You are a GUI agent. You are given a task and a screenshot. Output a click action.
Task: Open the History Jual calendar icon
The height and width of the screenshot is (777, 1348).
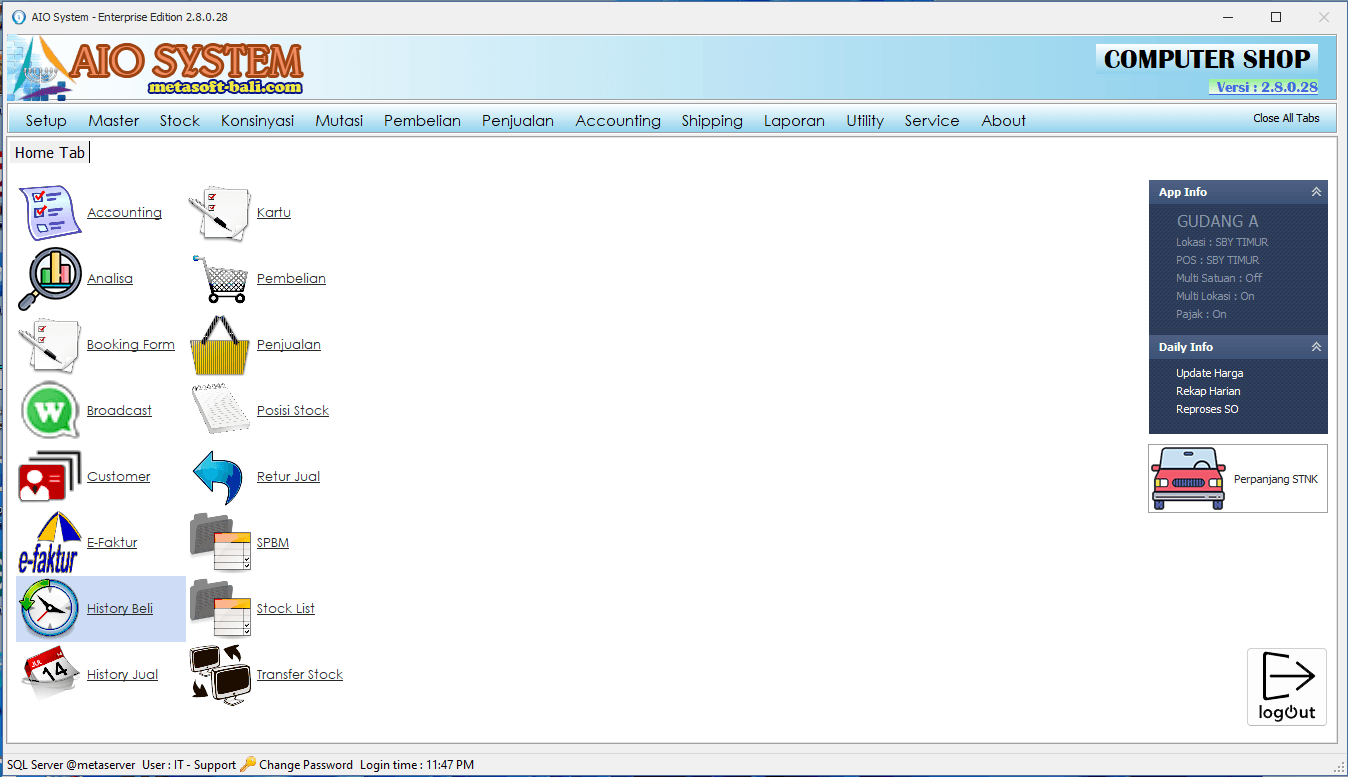(x=50, y=674)
